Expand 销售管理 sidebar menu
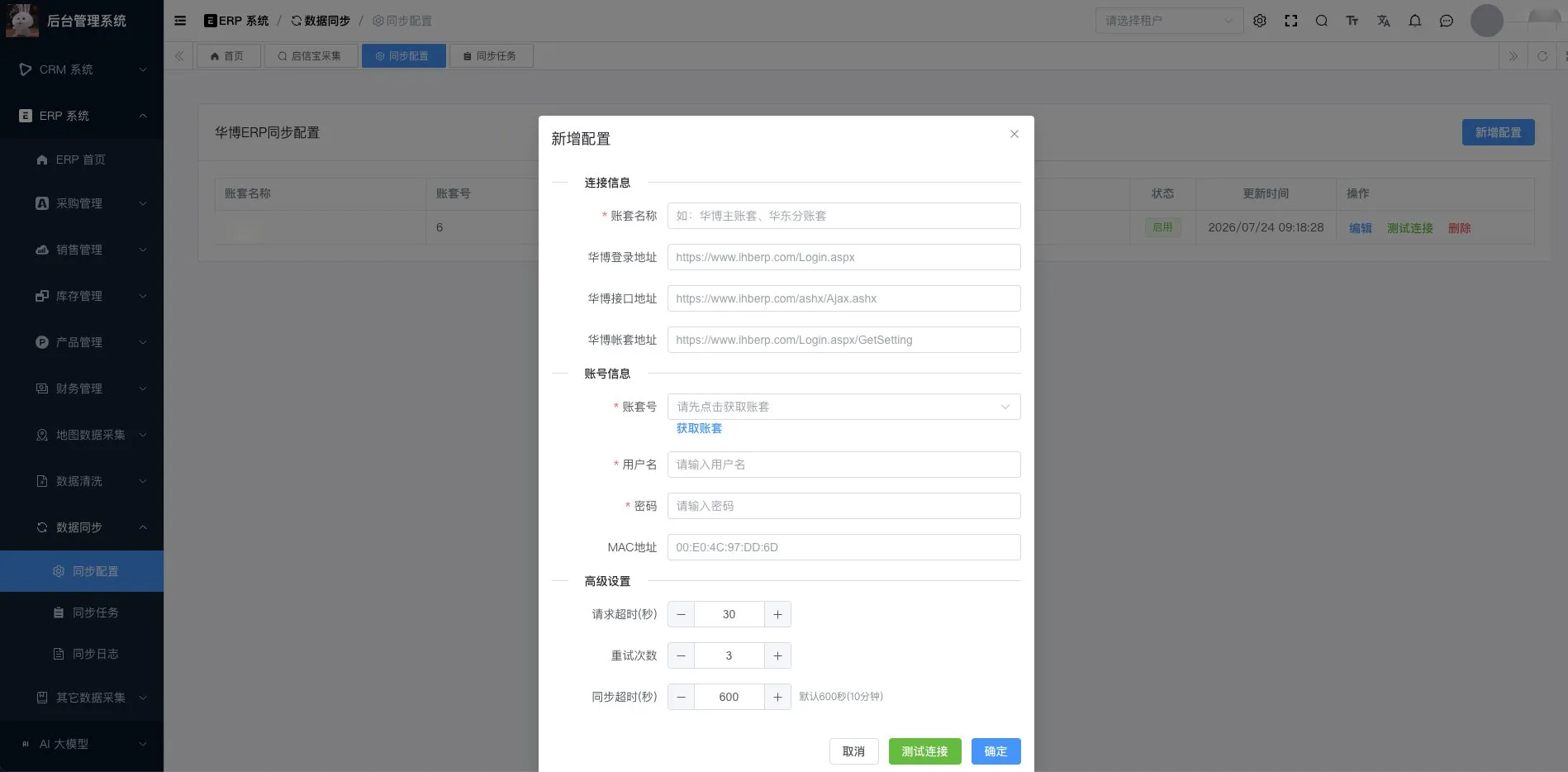The image size is (1568, 772). [82, 250]
